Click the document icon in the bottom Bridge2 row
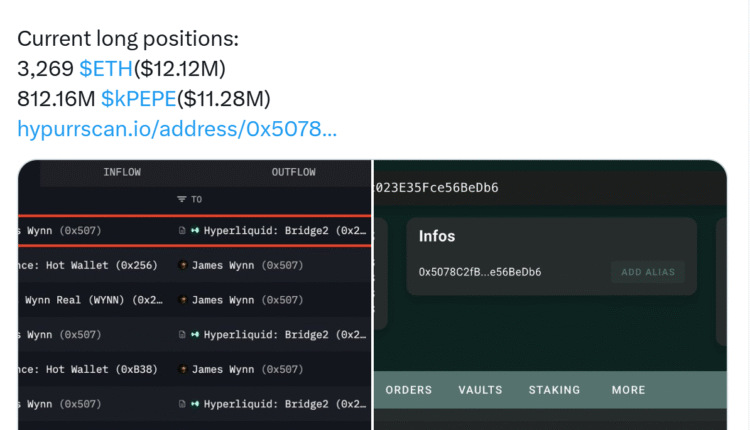This screenshot has height=430, width=750. [181, 404]
